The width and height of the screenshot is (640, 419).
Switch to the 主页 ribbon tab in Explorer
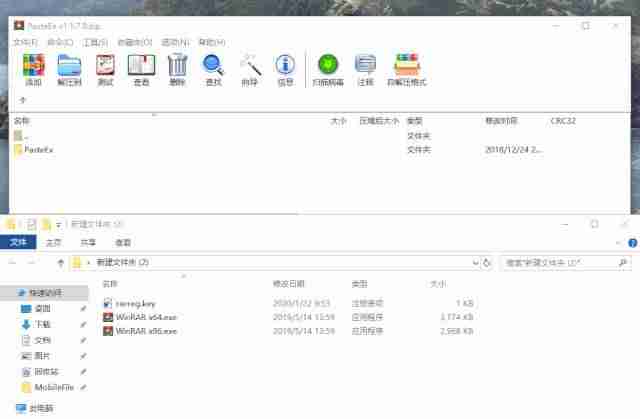tap(53, 243)
